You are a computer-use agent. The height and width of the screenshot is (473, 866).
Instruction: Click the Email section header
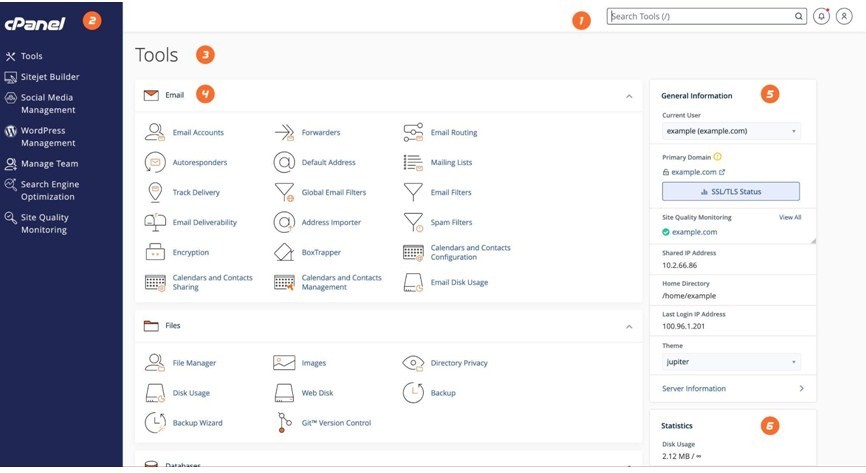click(388, 96)
